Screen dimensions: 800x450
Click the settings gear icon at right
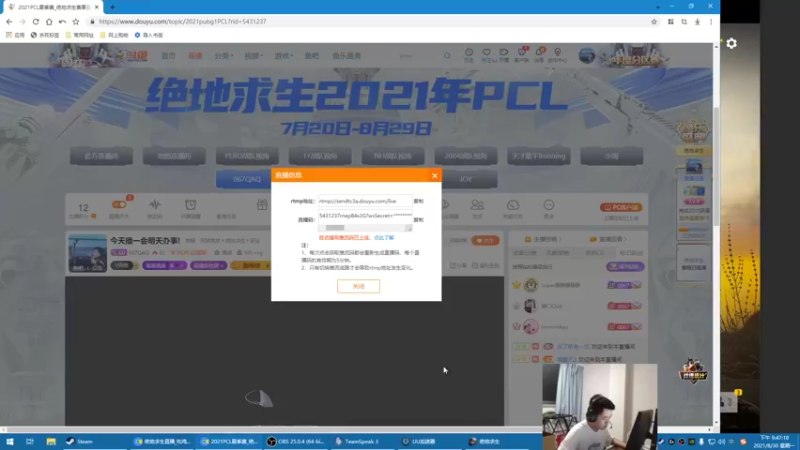pos(731,43)
